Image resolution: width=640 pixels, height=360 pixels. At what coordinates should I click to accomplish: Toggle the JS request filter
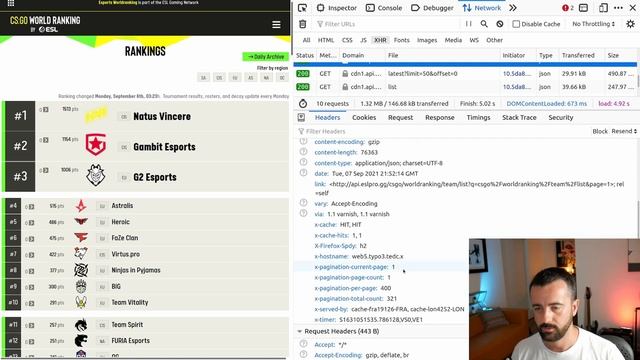(363, 40)
